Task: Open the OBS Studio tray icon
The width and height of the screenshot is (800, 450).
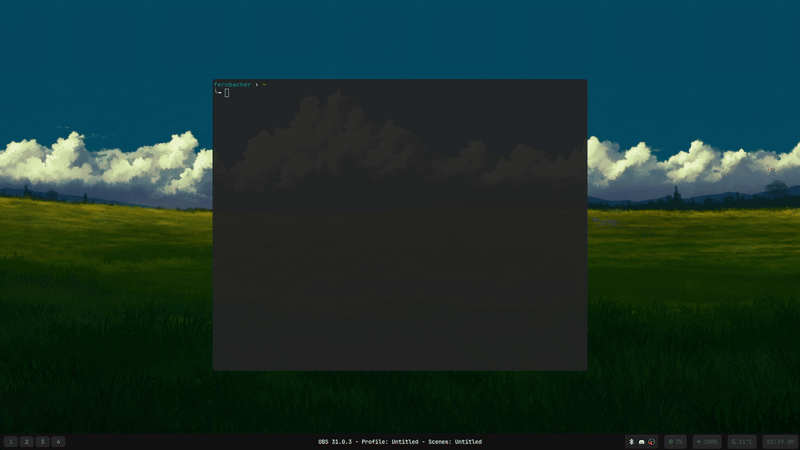Action: coord(651,441)
